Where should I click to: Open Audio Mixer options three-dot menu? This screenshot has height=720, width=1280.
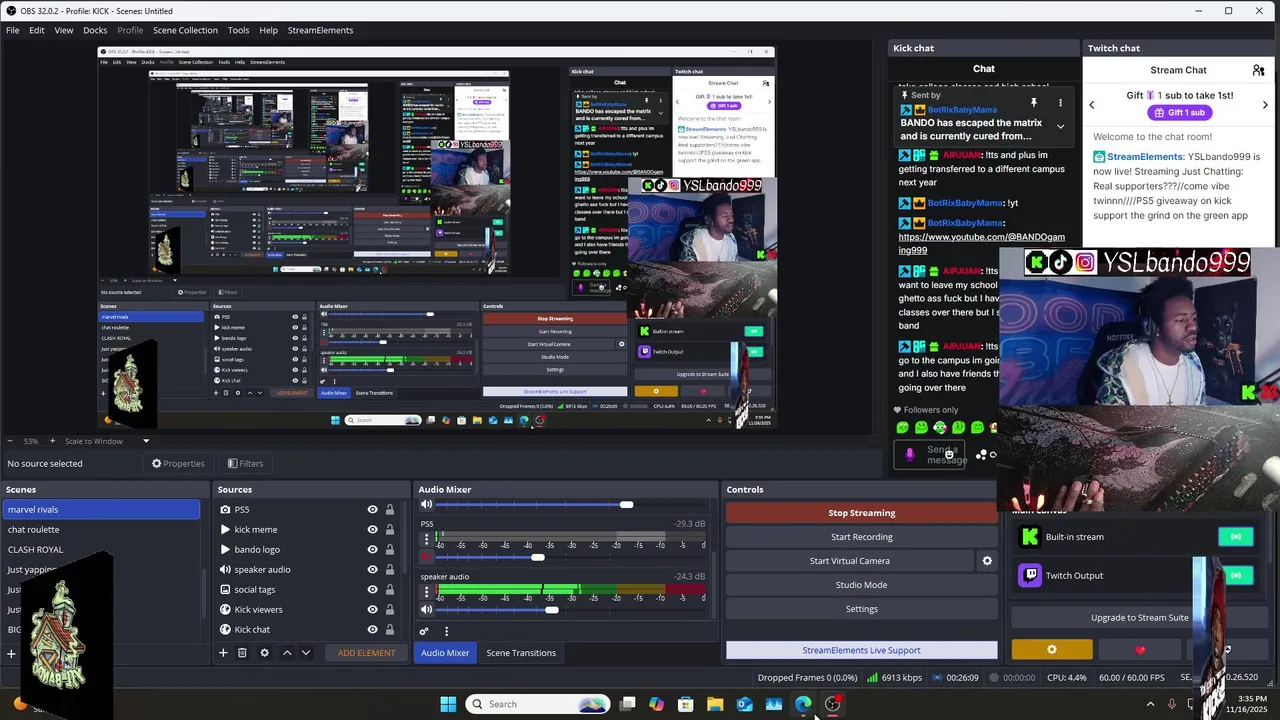click(x=446, y=631)
